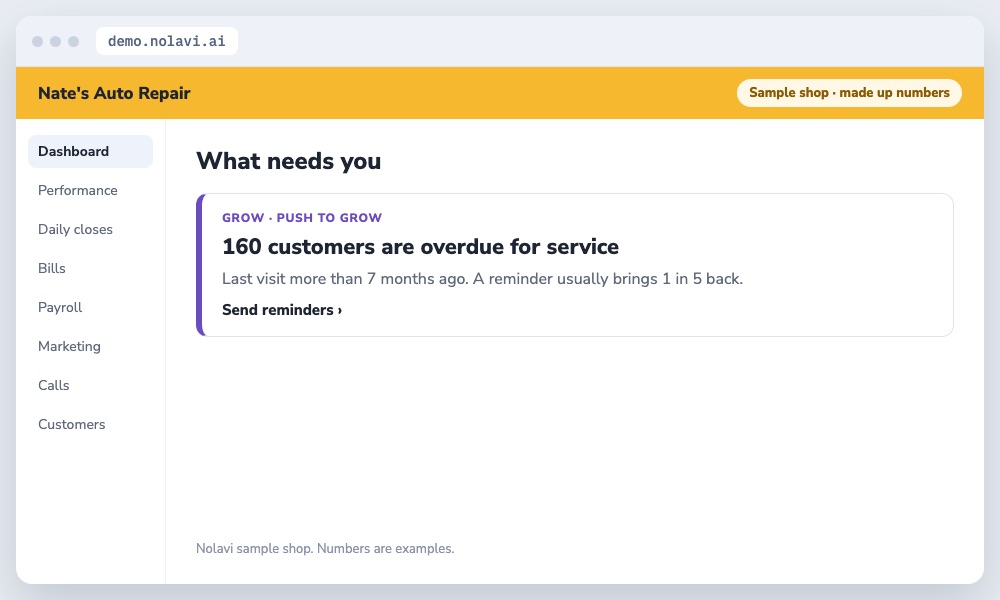Open the Dashboard sidebar item

(x=90, y=151)
